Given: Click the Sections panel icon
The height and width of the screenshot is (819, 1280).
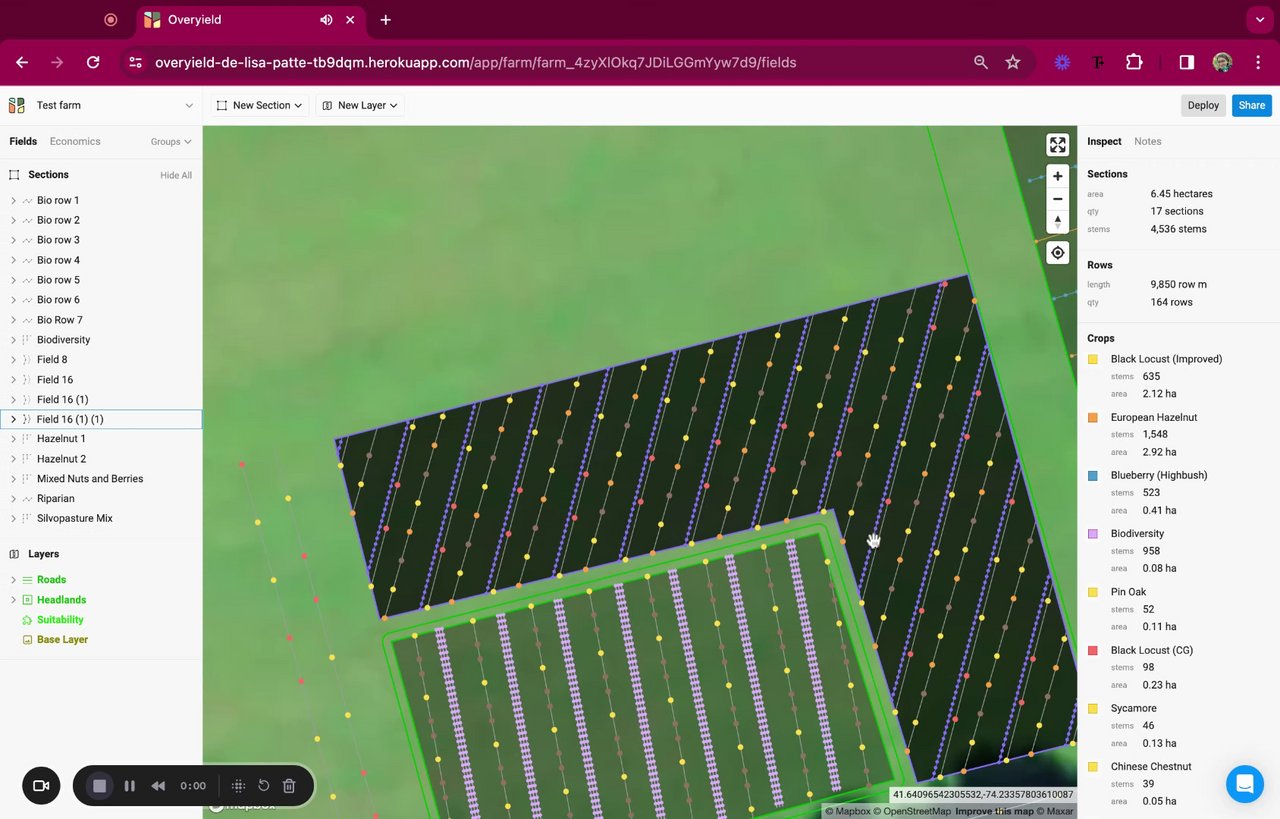Looking at the screenshot, I should pos(14,174).
